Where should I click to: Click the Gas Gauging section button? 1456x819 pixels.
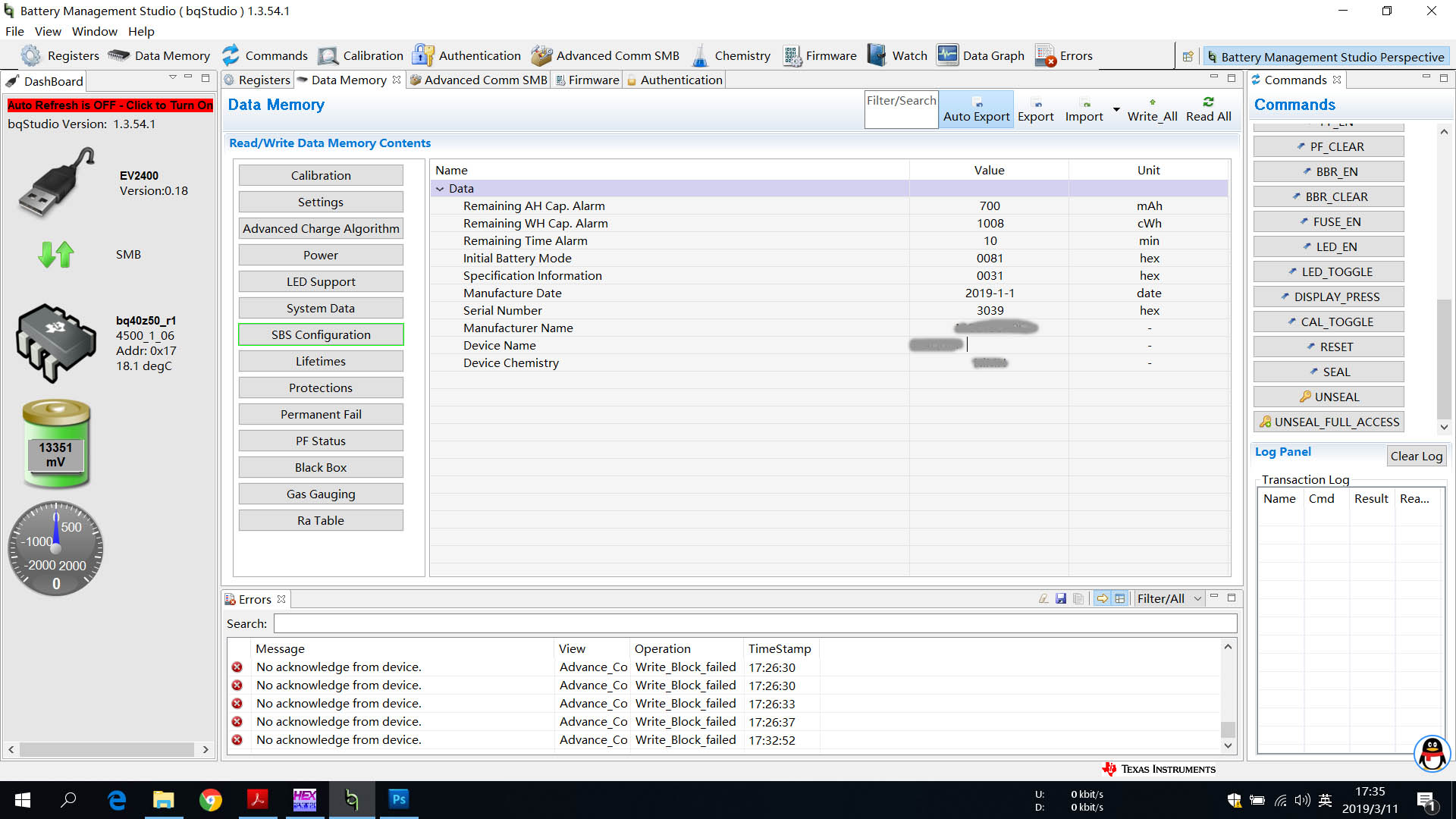pyautogui.click(x=321, y=494)
